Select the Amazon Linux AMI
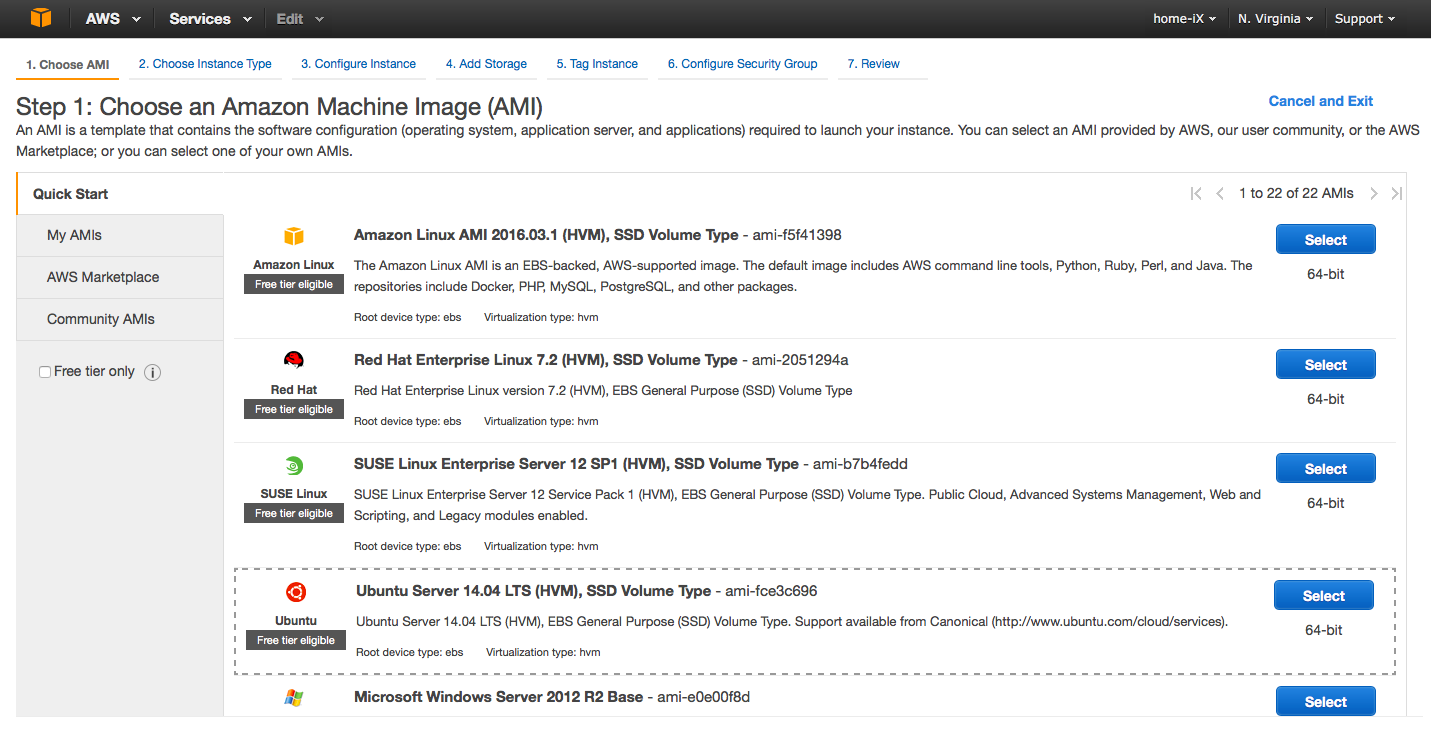Viewport: 1431px width, 735px height. click(x=1326, y=240)
